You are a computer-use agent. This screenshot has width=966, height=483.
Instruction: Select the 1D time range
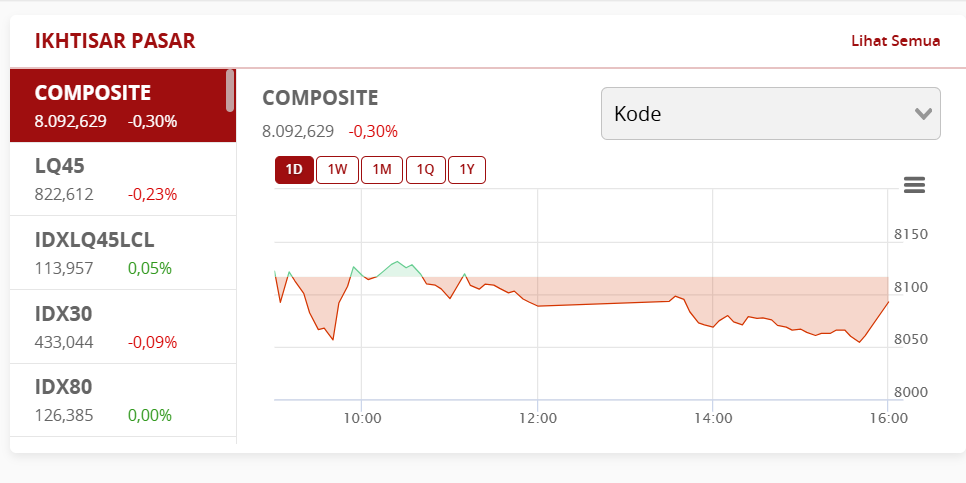coord(294,170)
